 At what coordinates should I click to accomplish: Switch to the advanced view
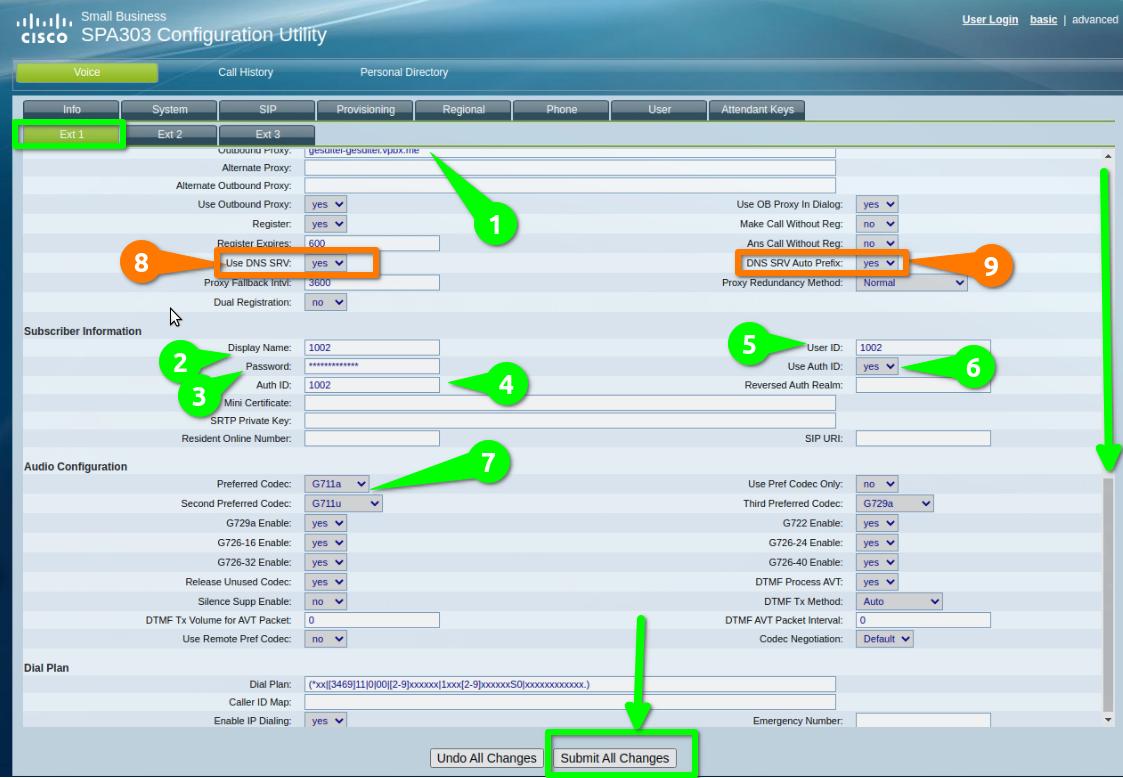[1098, 17]
